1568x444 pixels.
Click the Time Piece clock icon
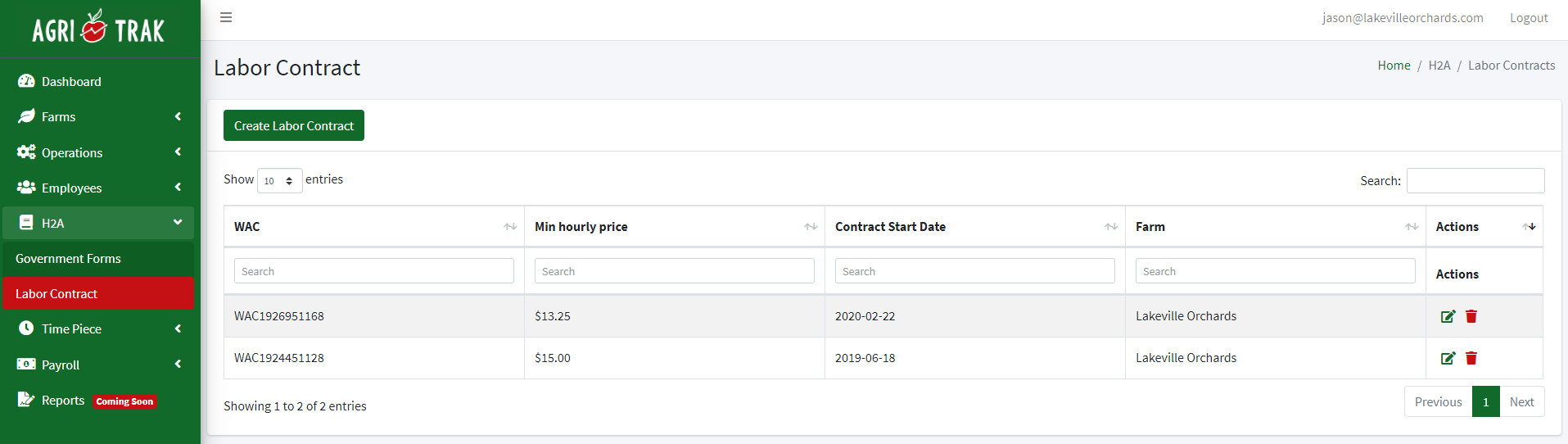pyautogui.click(x=26, y=328)
